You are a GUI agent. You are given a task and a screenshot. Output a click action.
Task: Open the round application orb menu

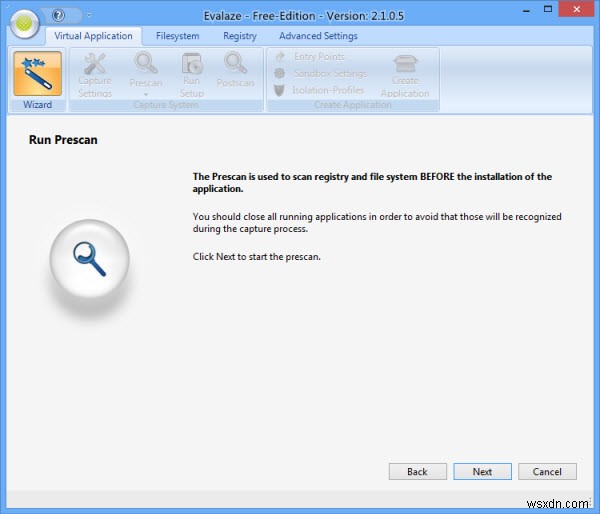point(24,24)
